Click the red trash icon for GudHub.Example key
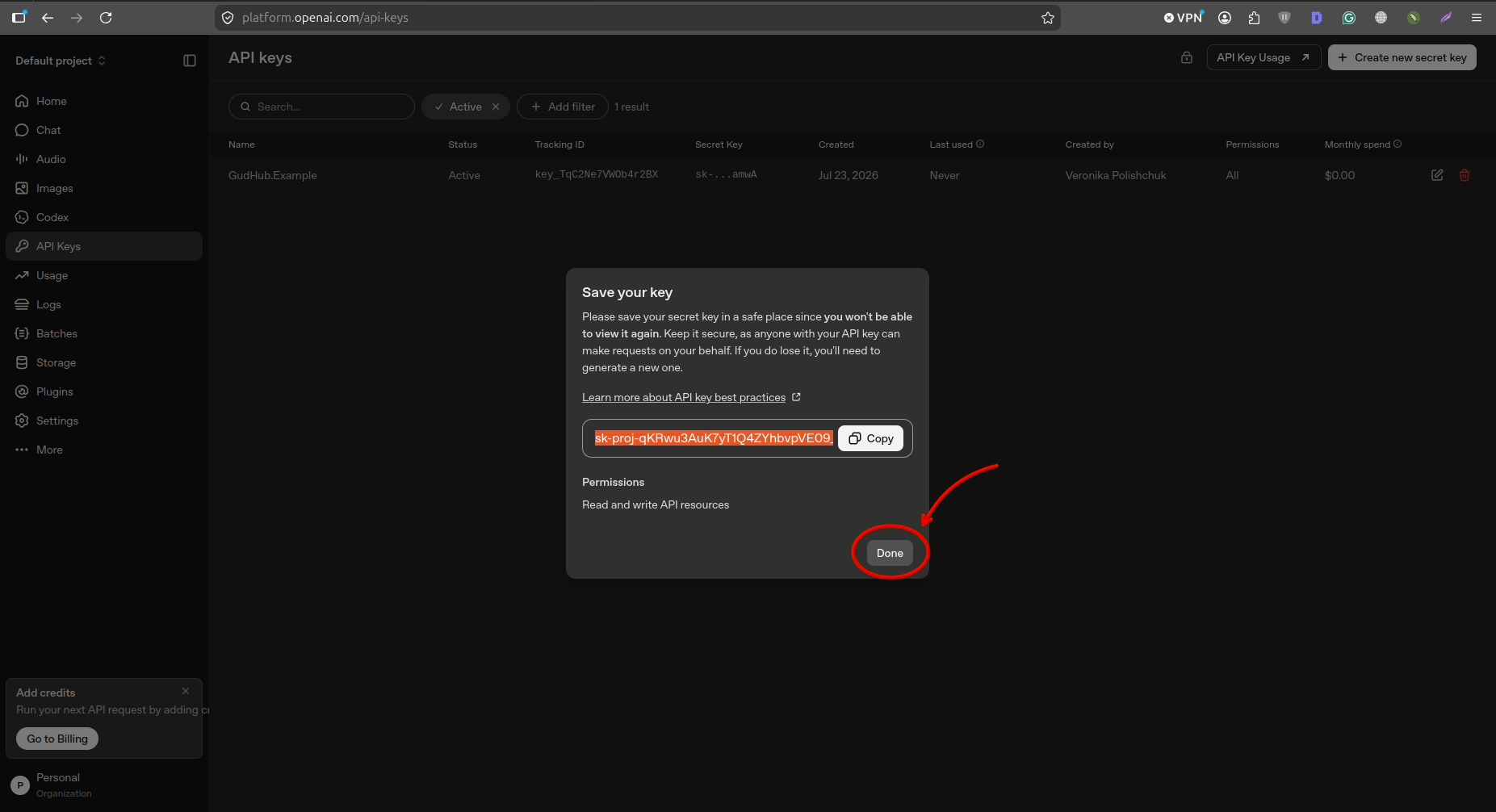This screenshot has width=1496, height=812. point(1465,175)
